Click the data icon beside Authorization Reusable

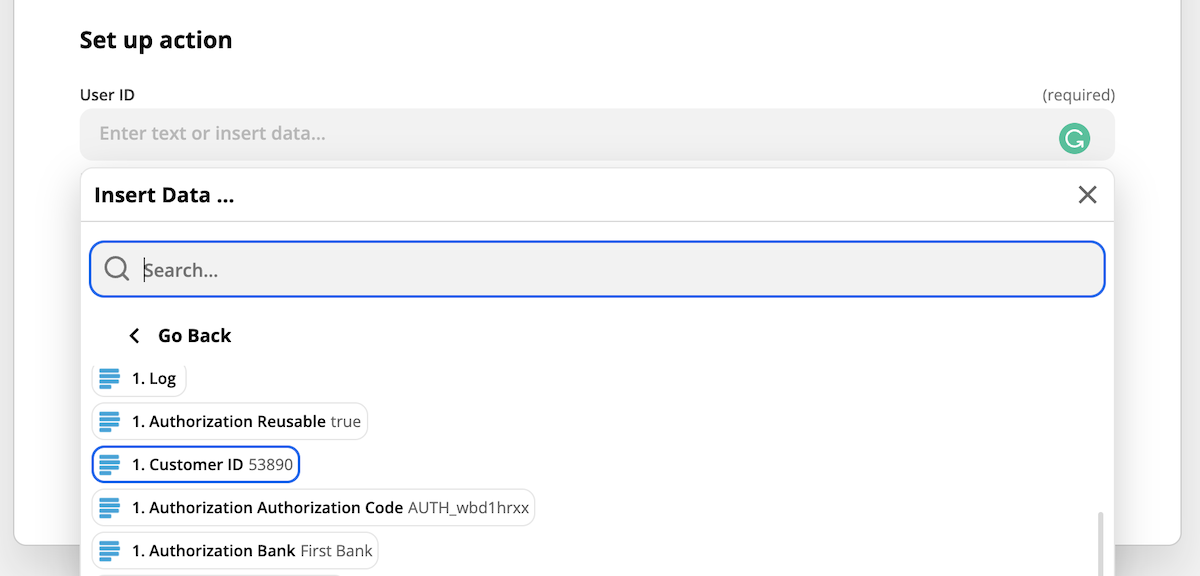pyautogui.click(x=110, y=421)
